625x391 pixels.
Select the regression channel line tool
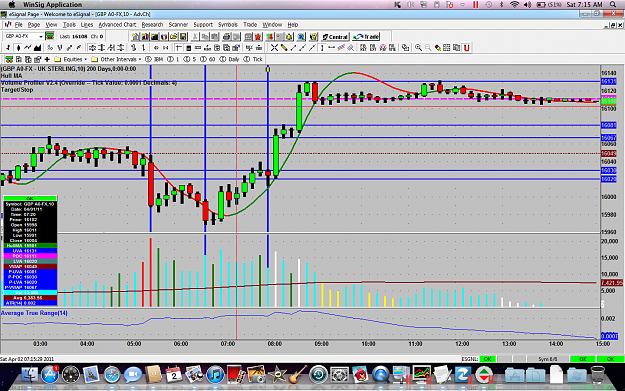pos(341,48)
